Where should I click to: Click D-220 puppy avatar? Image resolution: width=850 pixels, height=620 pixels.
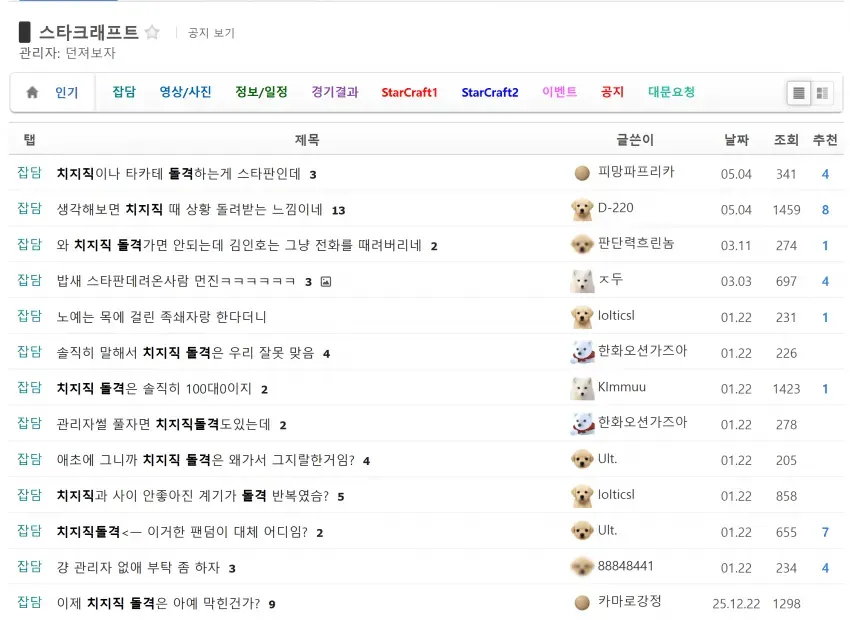click(582, 209)
